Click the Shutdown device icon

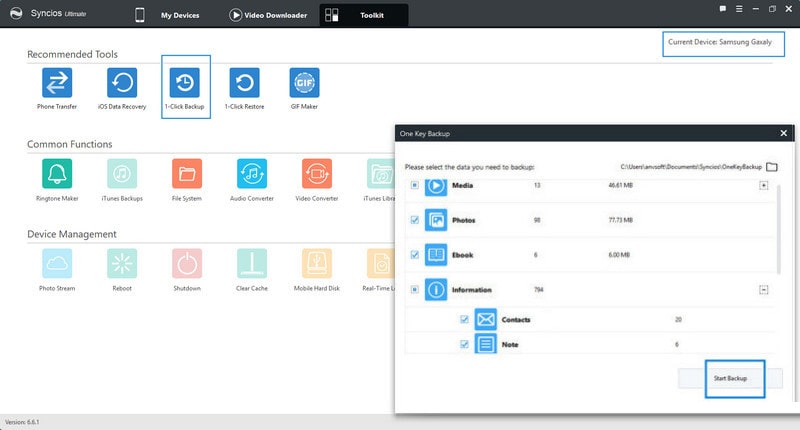[x=187, y=263]
